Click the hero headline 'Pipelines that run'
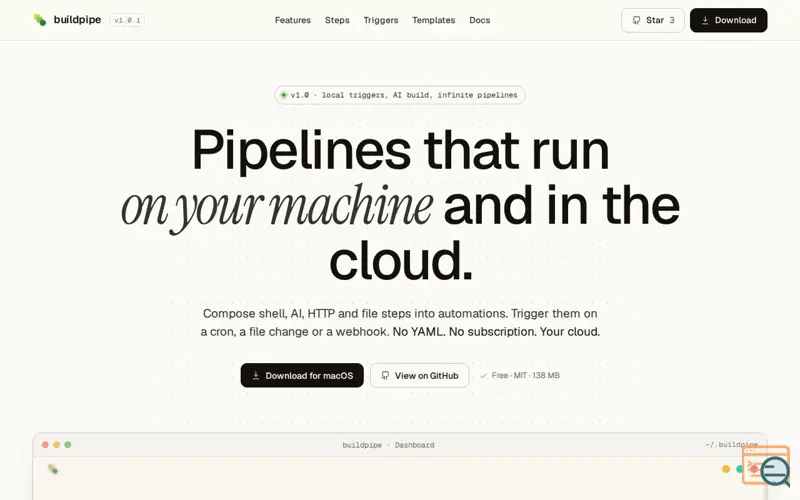The width and height of the screenshot is (800, 500). point(400,150)
